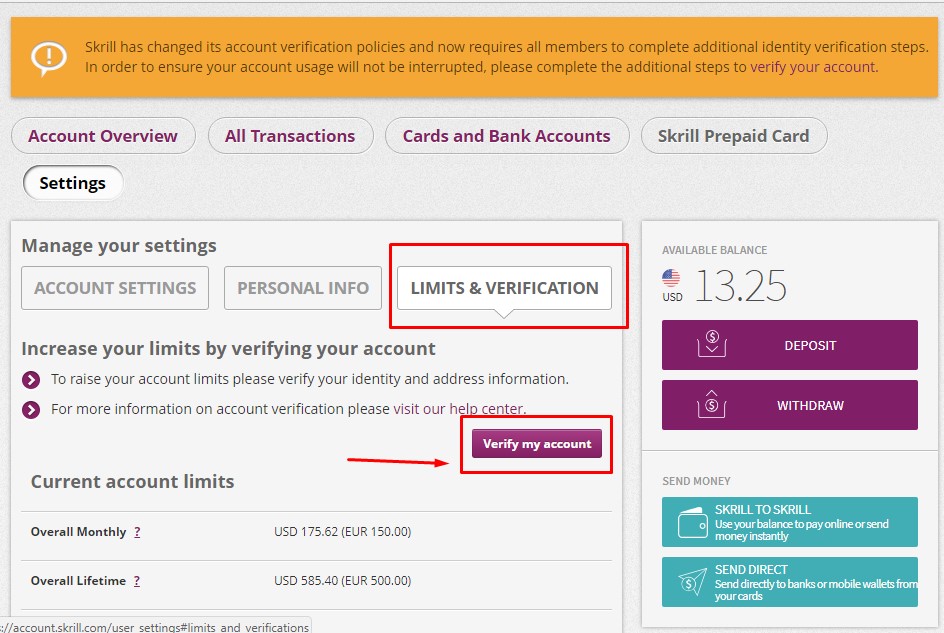Viewport: 944px width, 633px height.
Task: Follow the 'verify your account' banner link
Action: [x=812, y=67]
